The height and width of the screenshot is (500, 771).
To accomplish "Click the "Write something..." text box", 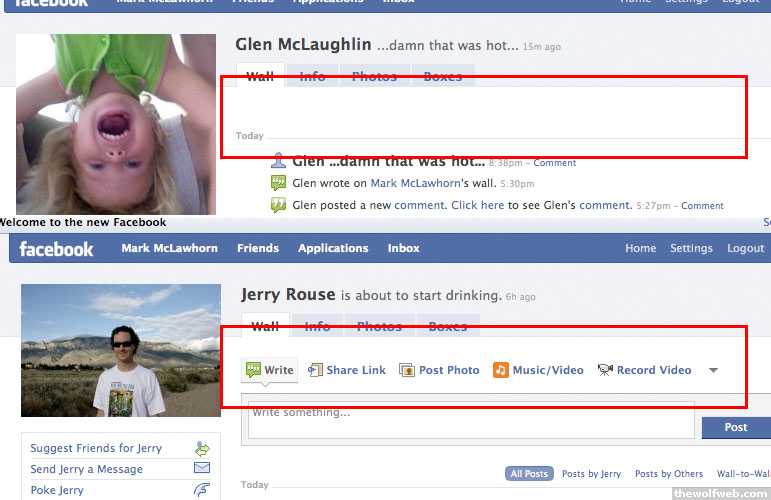I will pyautogui.click(x=470, y=419).
